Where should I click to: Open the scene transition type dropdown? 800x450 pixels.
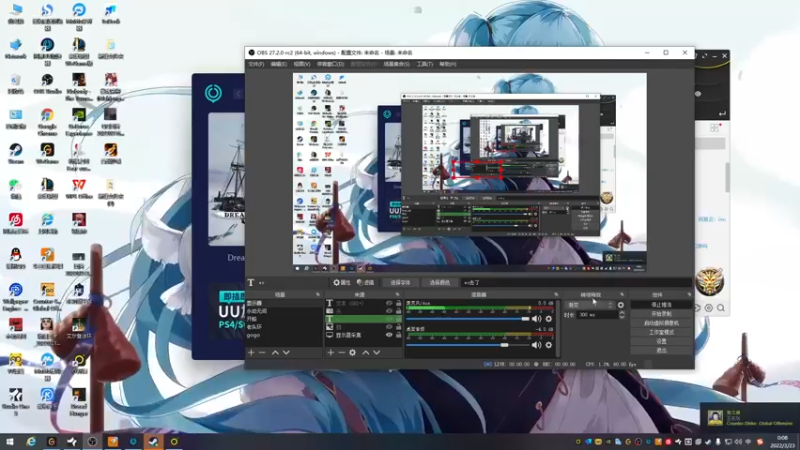[x=589, y=305]
